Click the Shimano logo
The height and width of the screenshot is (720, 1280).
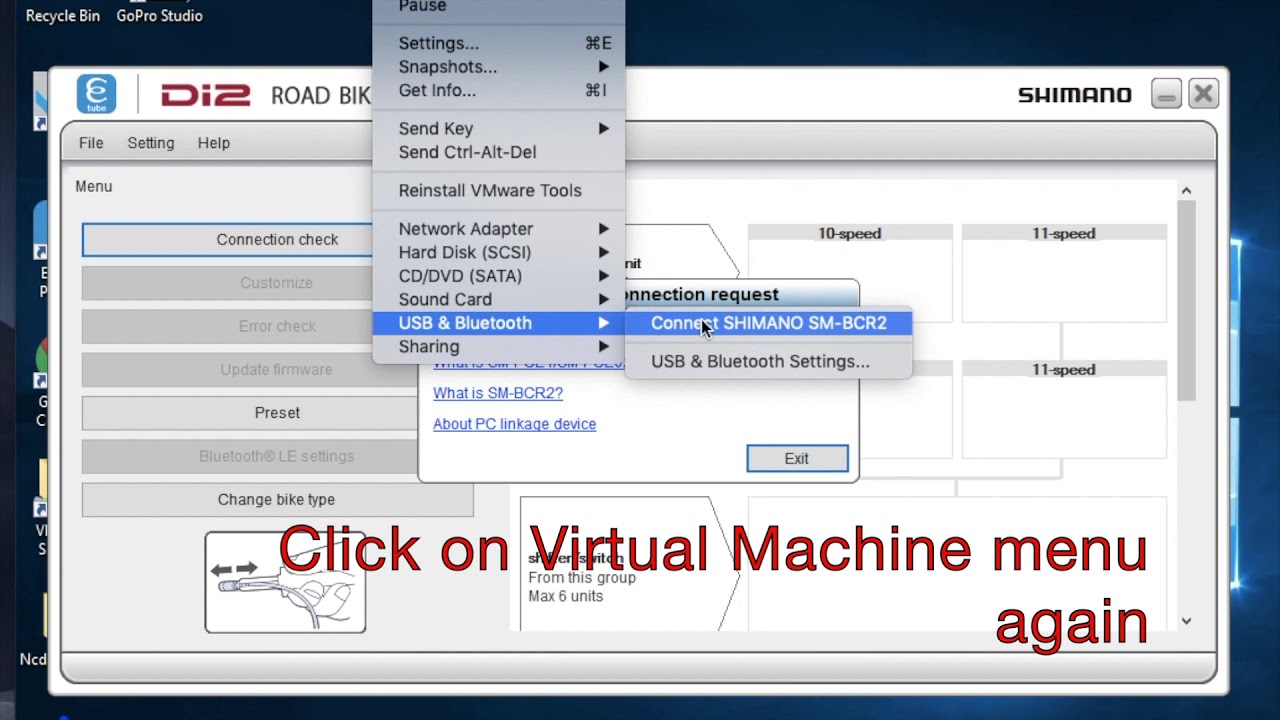pyautogui.click(x=1074, y=95)
